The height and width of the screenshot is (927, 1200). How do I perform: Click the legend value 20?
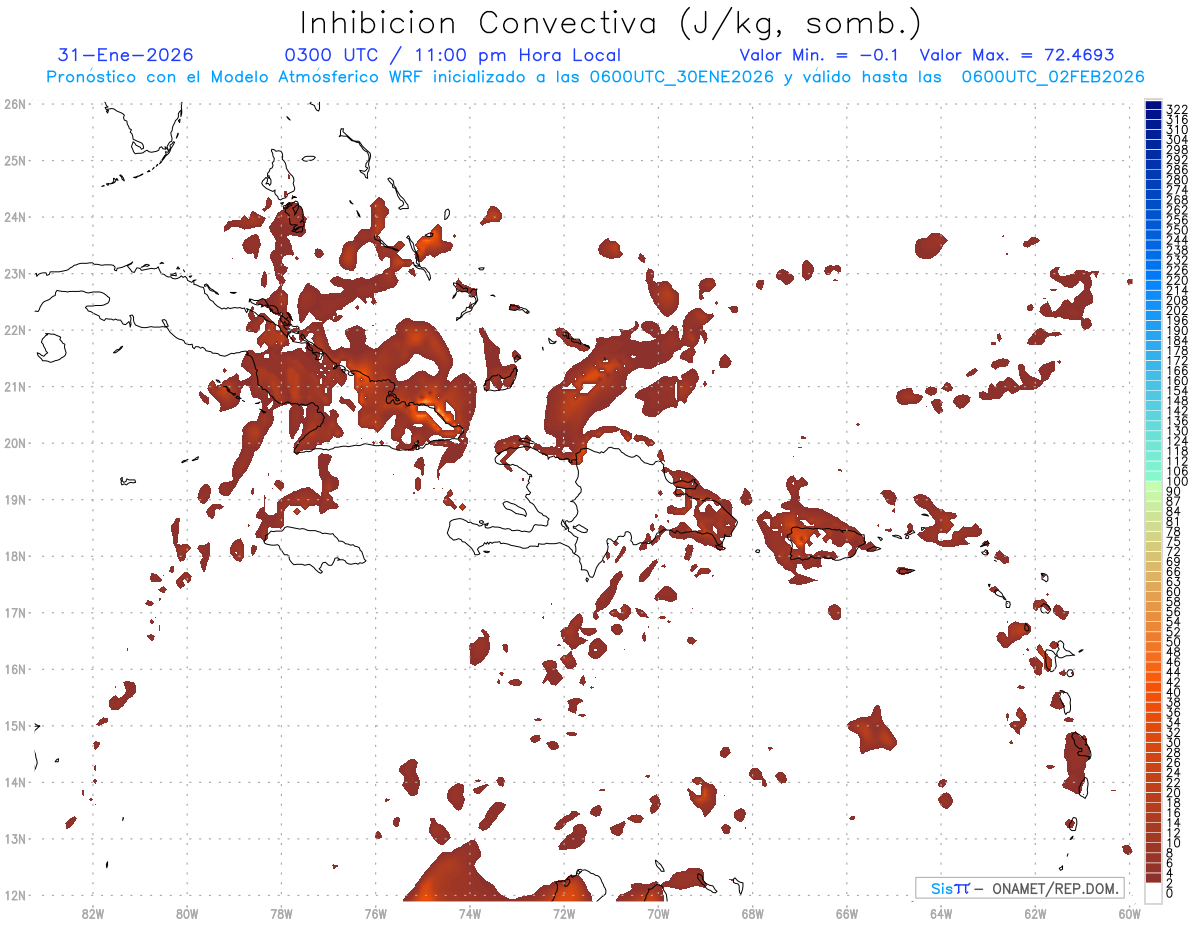[1173, 792]
